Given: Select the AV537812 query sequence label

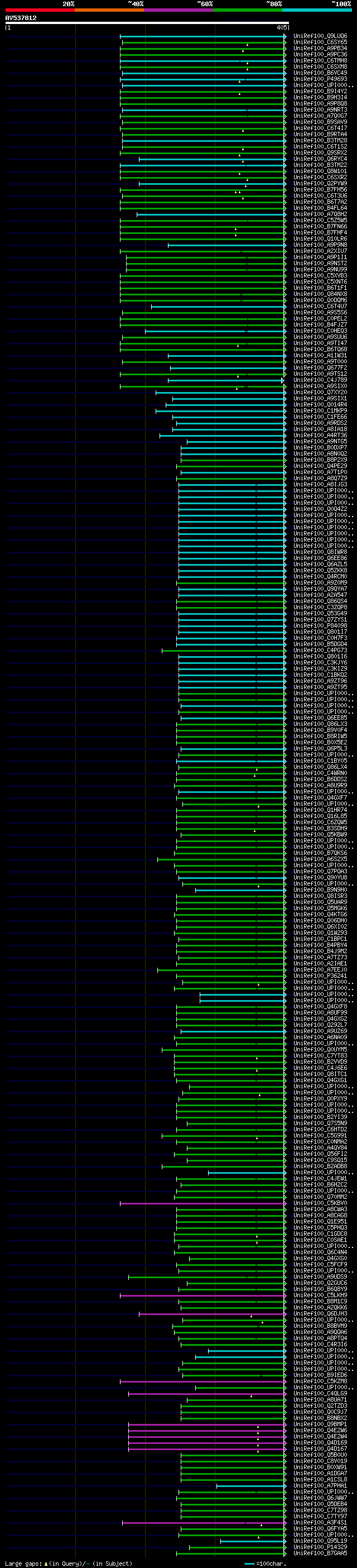Looking at the screenshot, I should (x=21, y=18).
